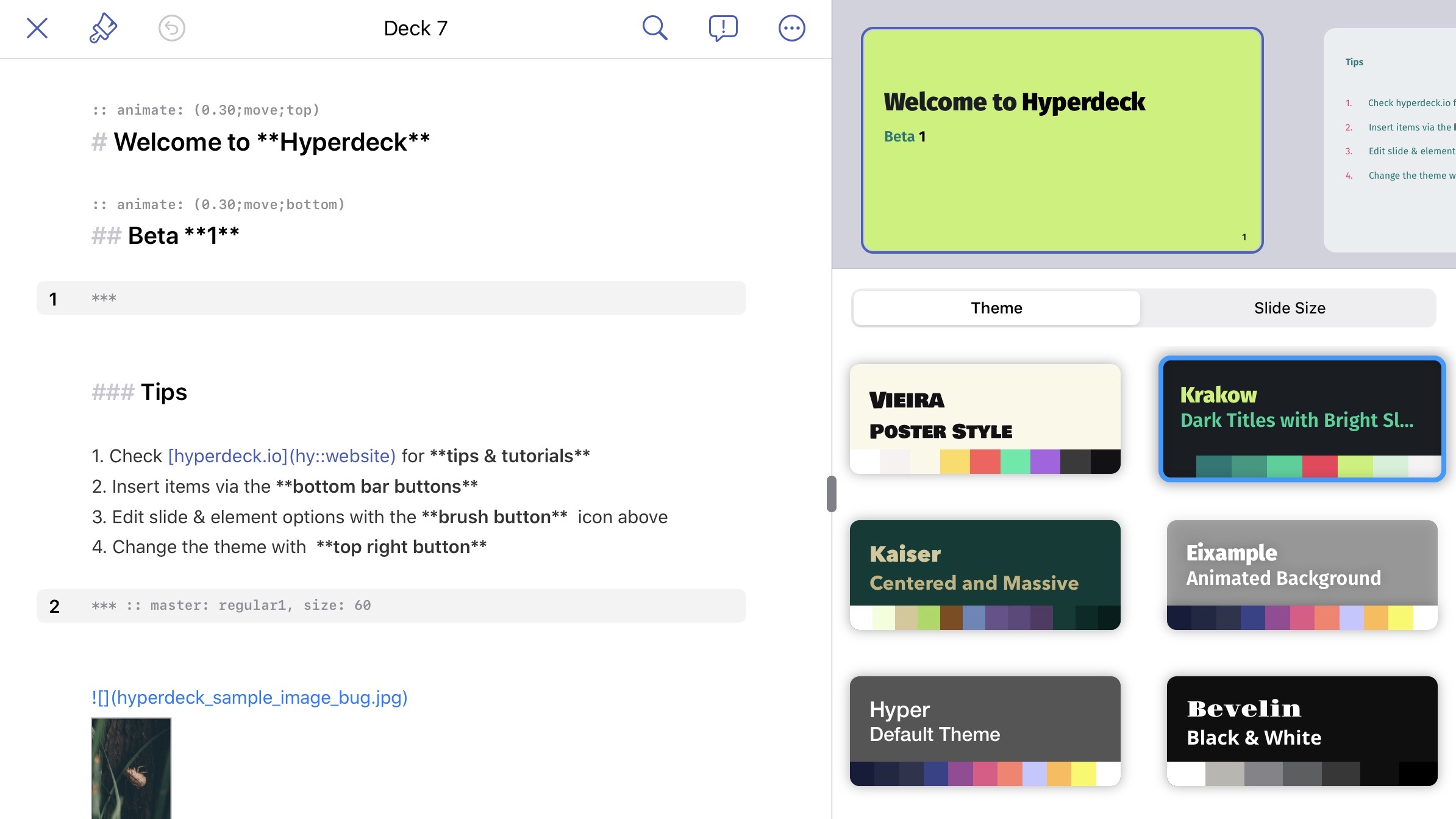The image size is (1456, 819).
Task: Open the brush style options
Action: pyautogui.click(x=103, y=28)
